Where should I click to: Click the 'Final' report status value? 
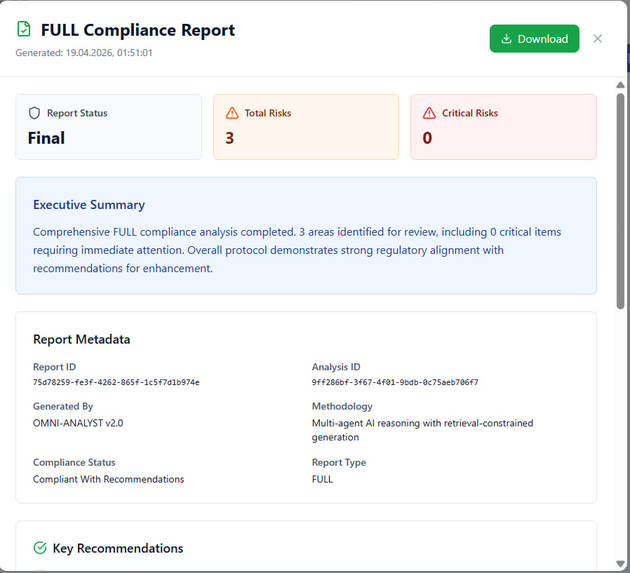point(46,138)
